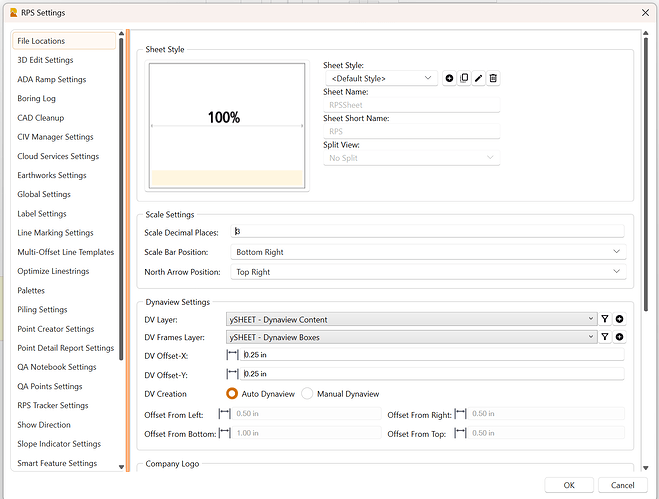This screenshot has width=659, height=499.
Task: Select Boring Log settings category
Action: tap(37, 98)
